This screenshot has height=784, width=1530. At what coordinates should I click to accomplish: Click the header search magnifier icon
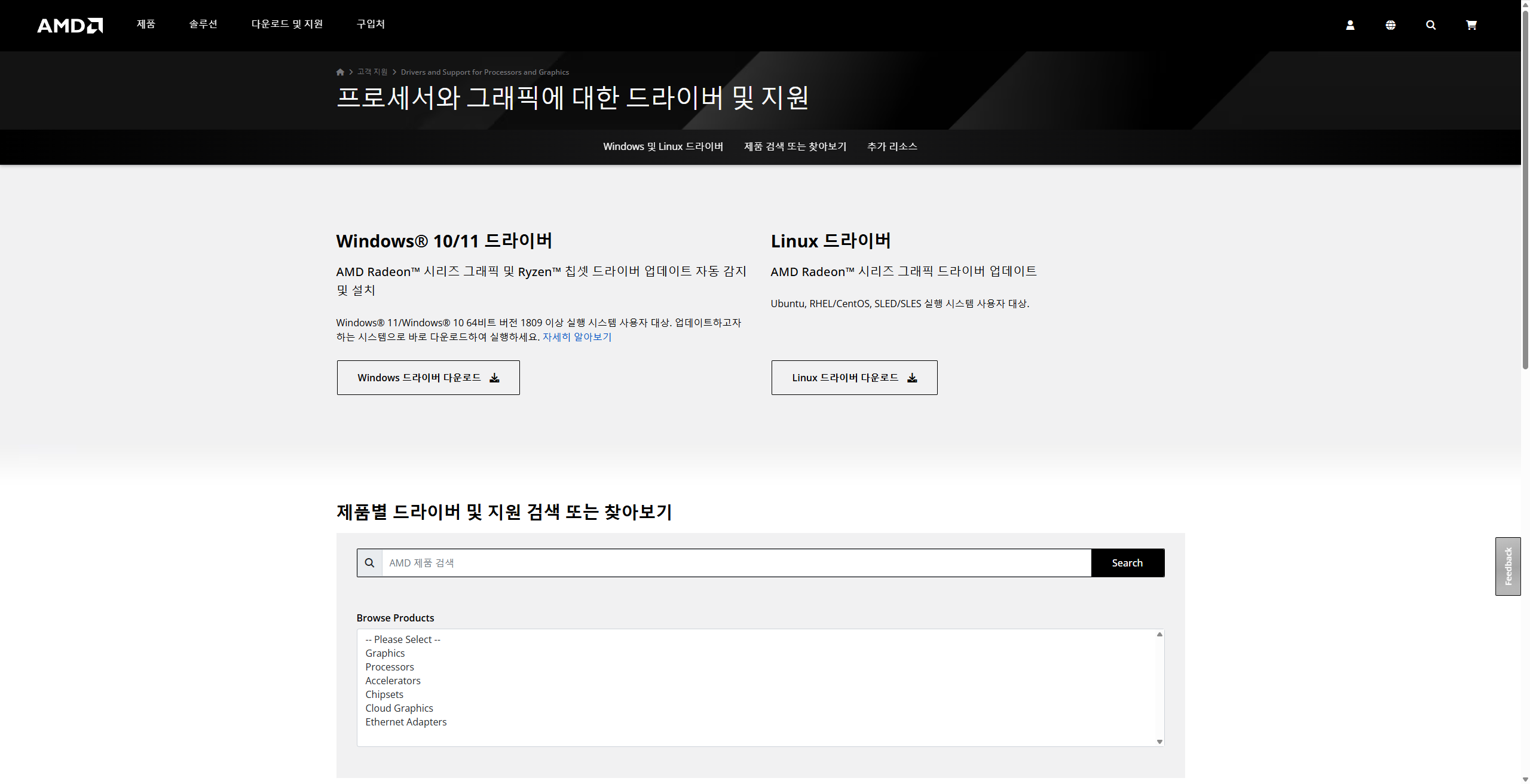[1431, 25]
